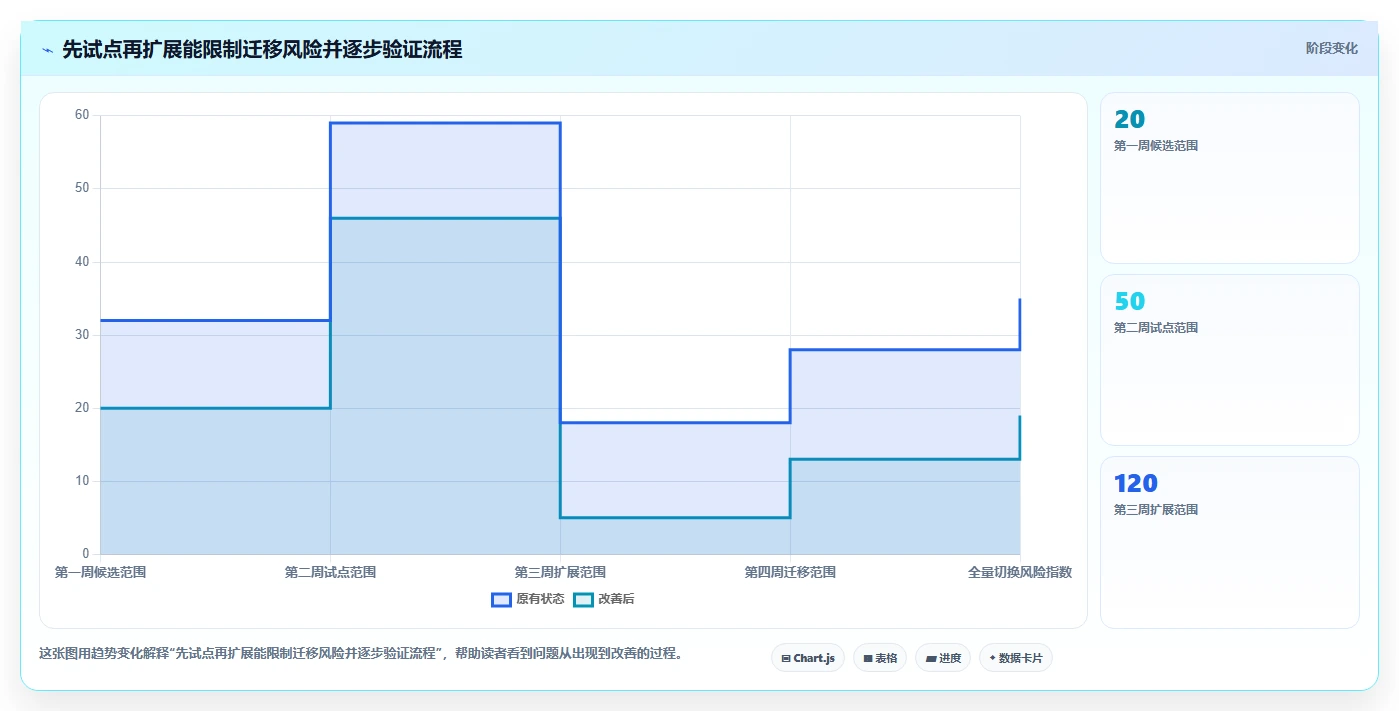
Task: Select the 进度 tag chip
Action: (943, 658)
